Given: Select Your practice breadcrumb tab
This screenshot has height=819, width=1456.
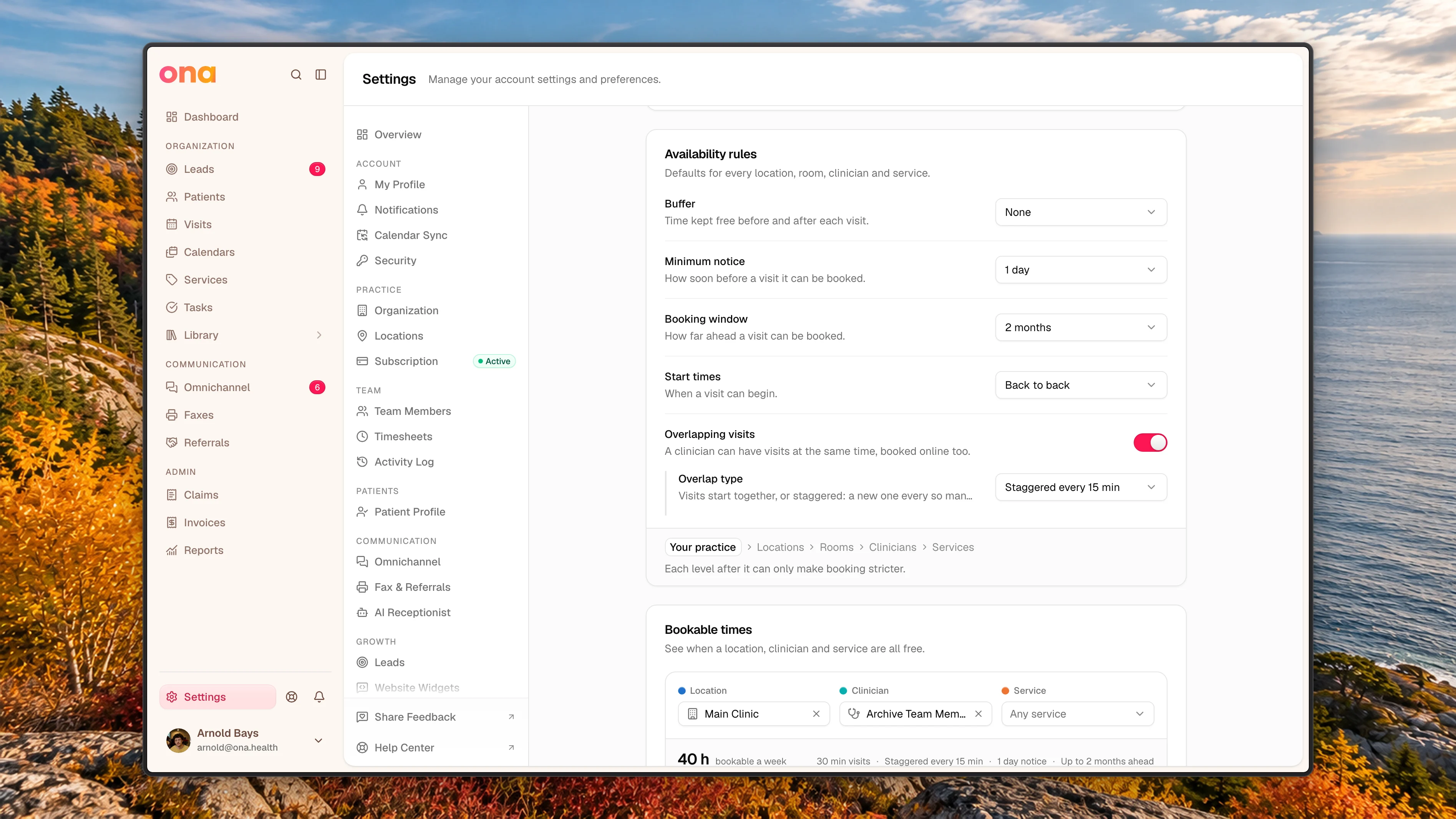Looking at the screenshot, I should tap(703, 547).
